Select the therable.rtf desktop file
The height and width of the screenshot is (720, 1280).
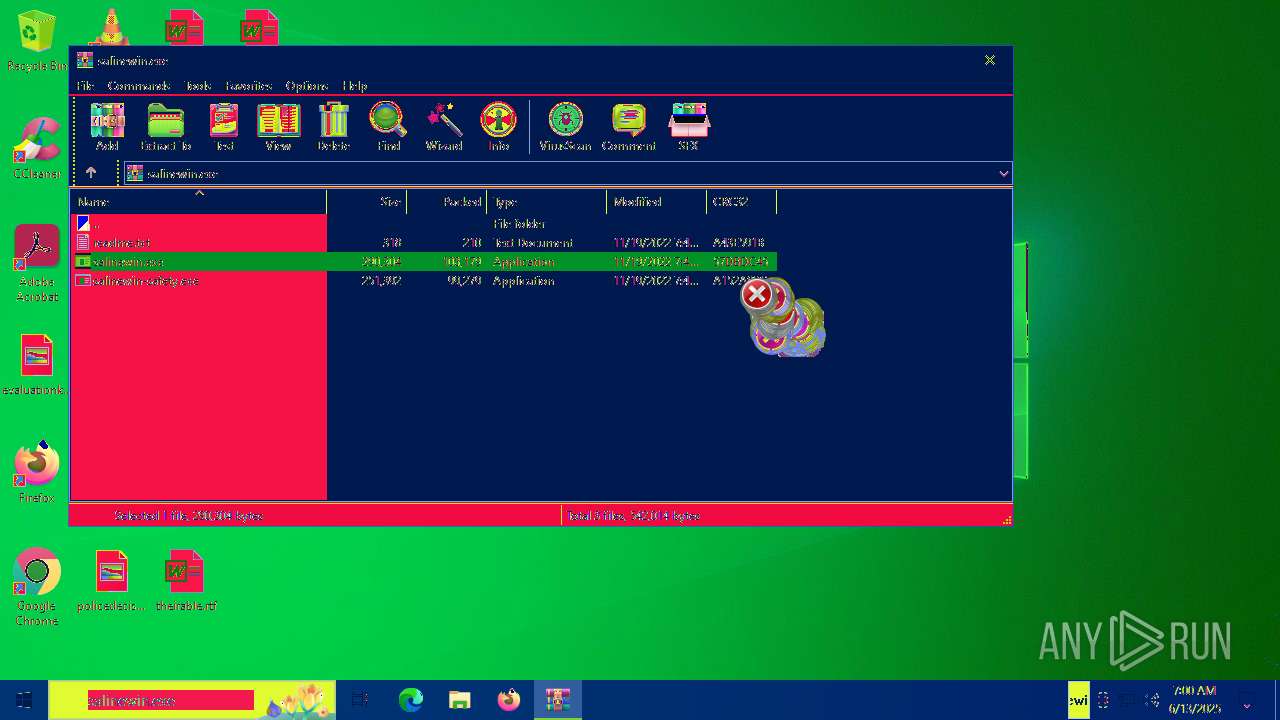point(185,580)
